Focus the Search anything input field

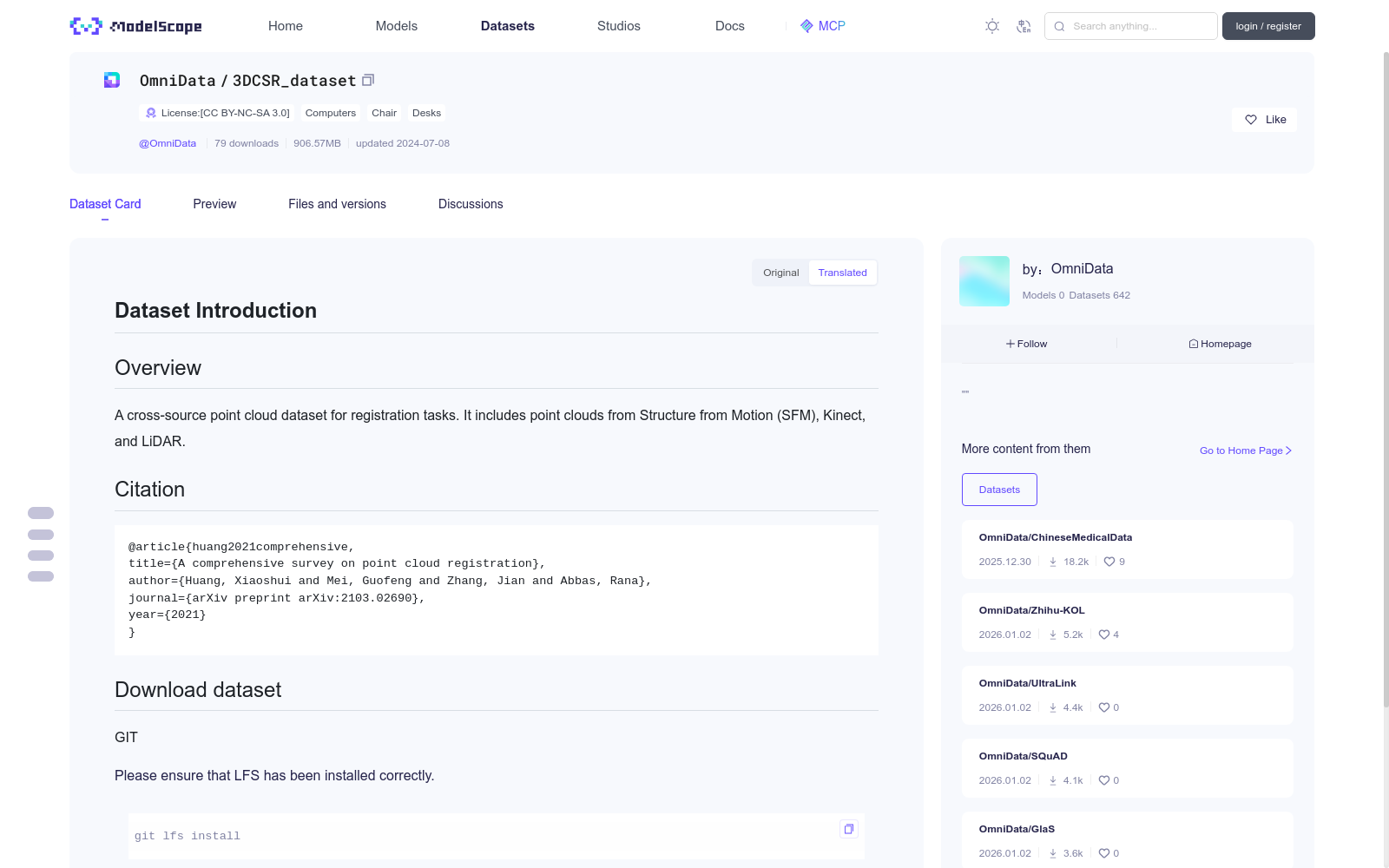tap(1131, 26)
